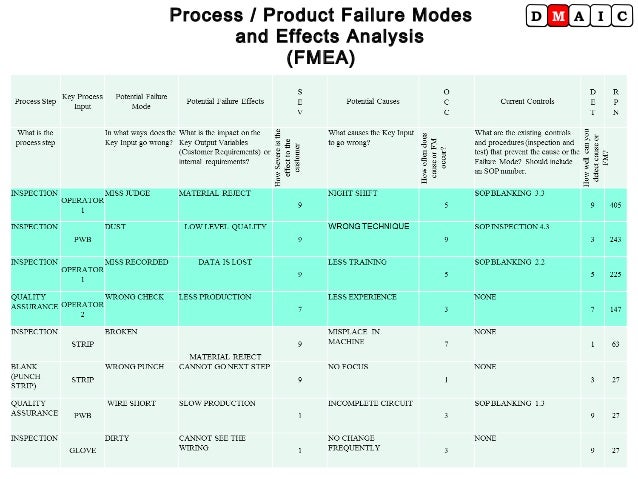The height and width of the screenshot is (479, 638).
Task: Click the C box in DMAIC
Action: (x=622, y=16)
